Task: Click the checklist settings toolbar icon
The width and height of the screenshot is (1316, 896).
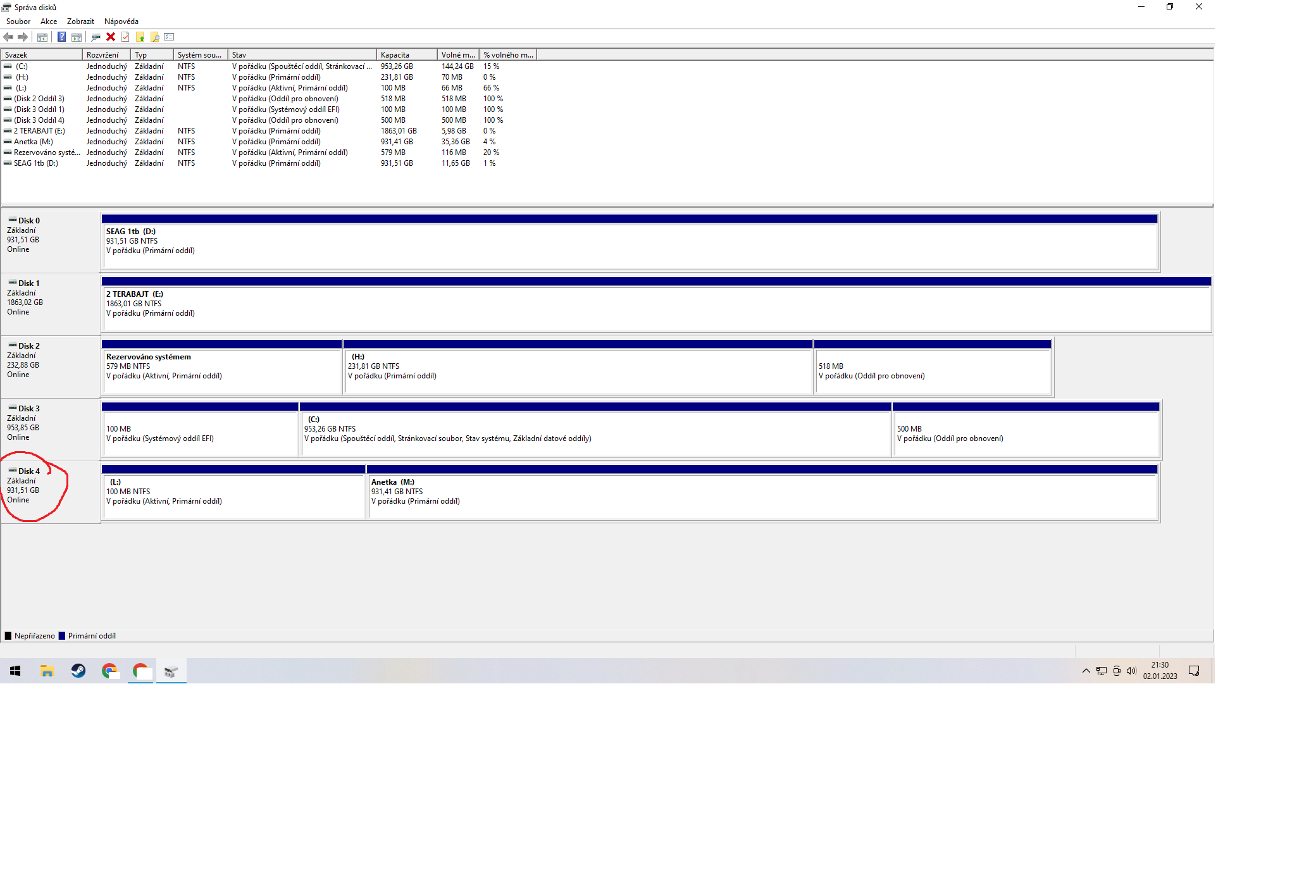Action: (169, 37)
